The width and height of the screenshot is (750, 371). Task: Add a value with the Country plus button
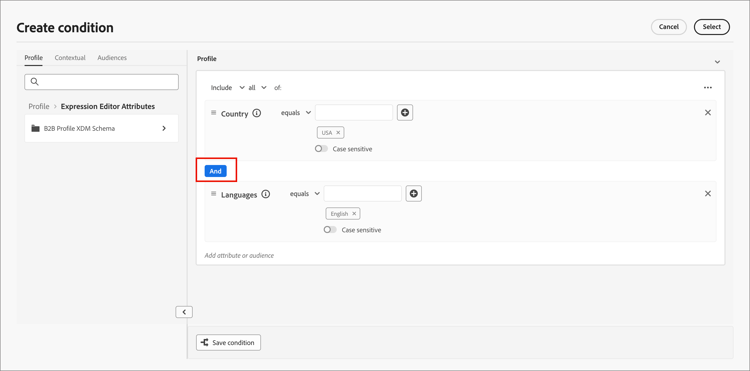point(405,112)
